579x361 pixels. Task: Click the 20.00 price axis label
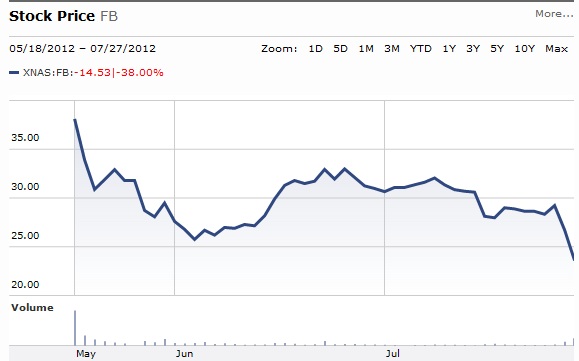coord(25,285)
